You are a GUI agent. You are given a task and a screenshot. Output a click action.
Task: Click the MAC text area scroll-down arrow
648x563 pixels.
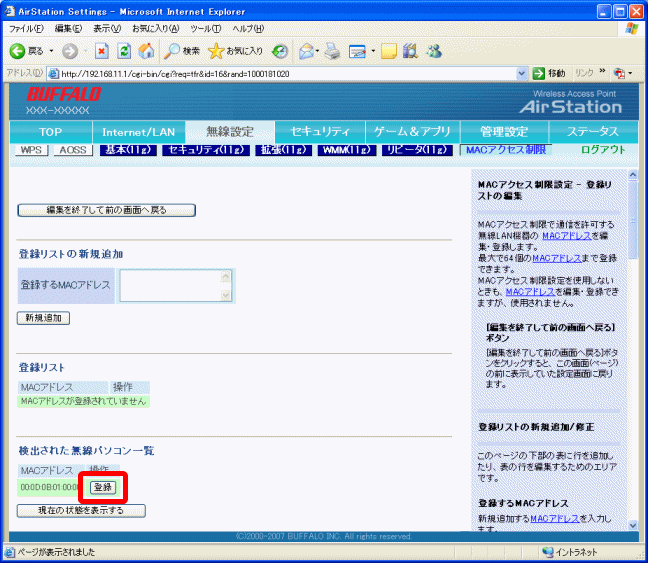pos(226,295)
